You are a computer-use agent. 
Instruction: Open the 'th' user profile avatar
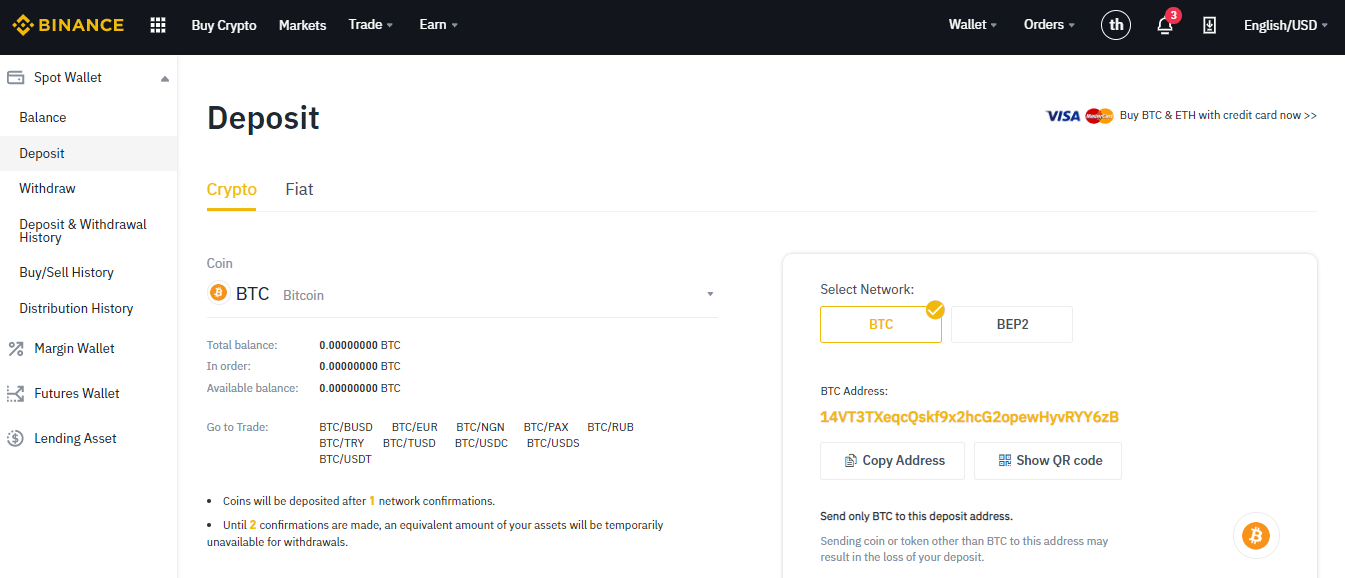[x=1116, y=25]
